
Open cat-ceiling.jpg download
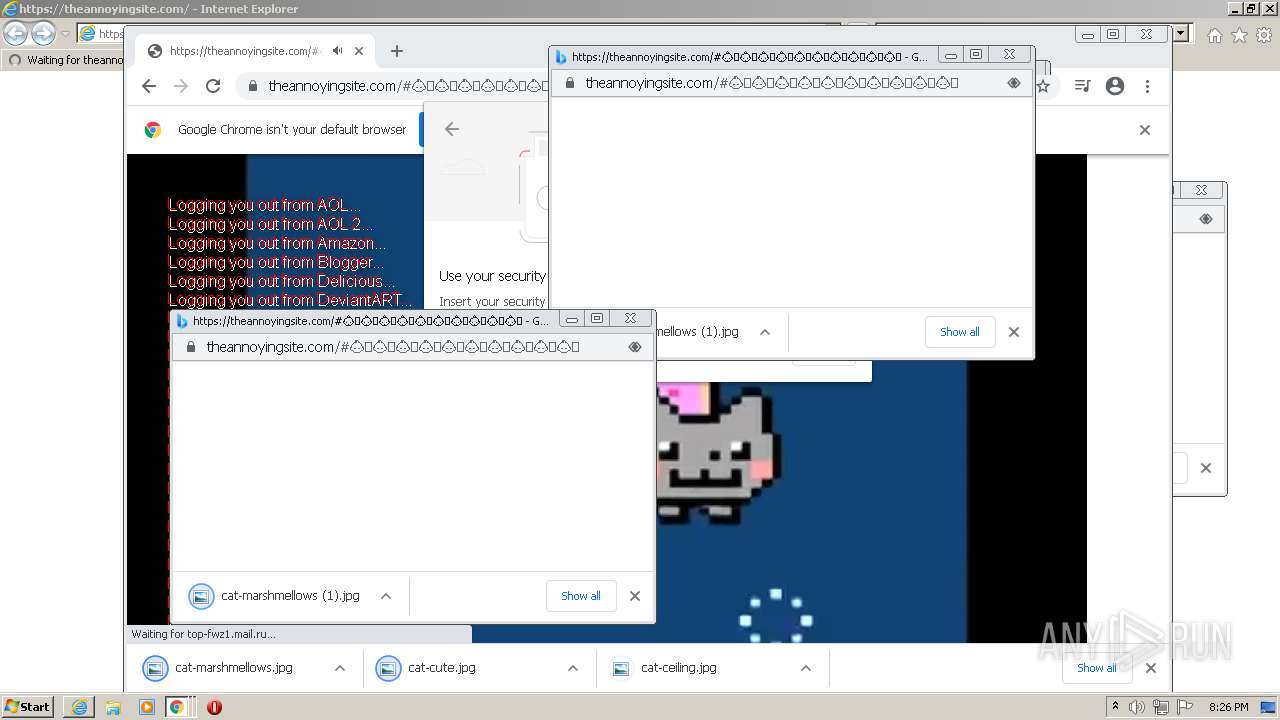[664, 668]
